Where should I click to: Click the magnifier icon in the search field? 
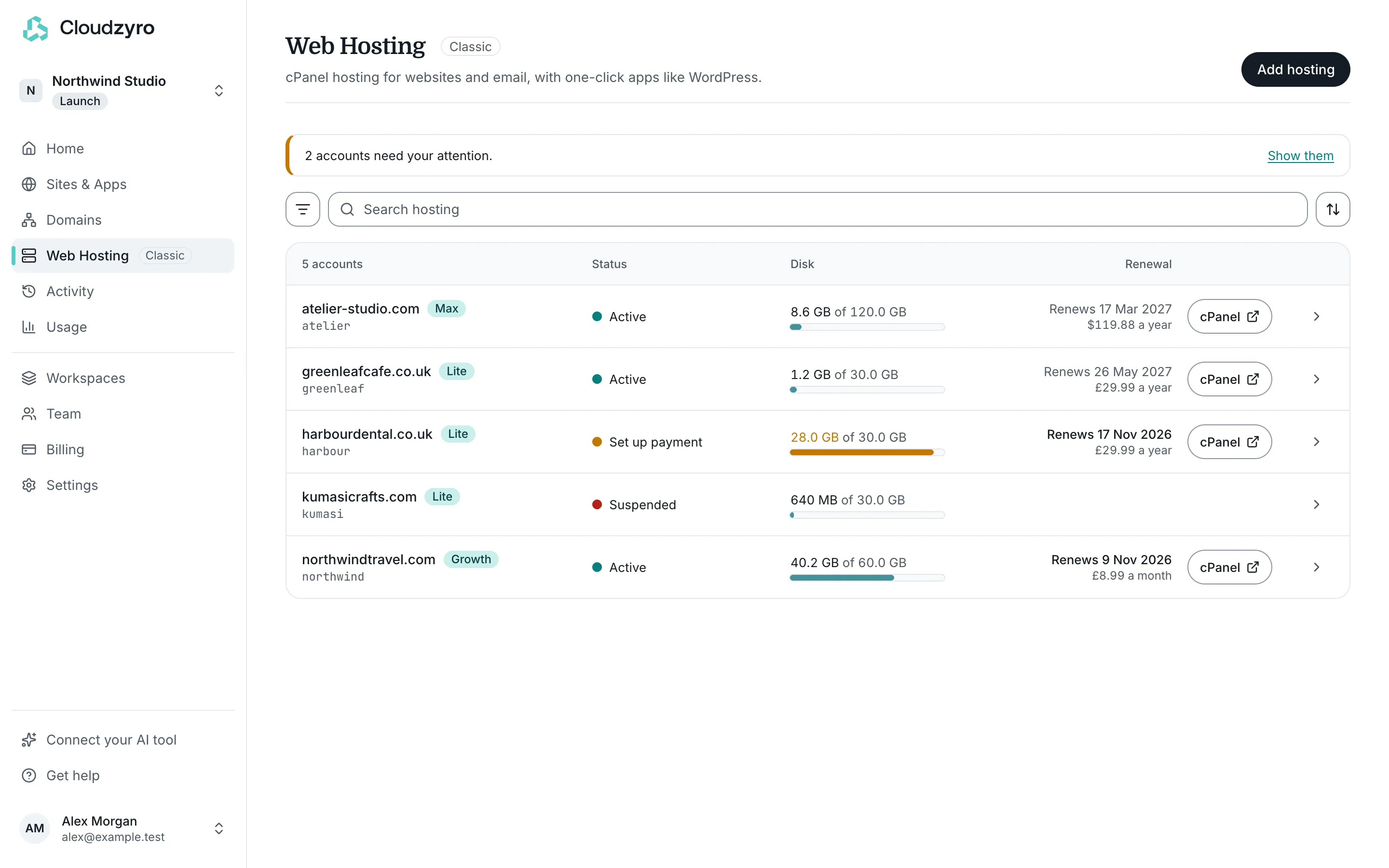347,209
